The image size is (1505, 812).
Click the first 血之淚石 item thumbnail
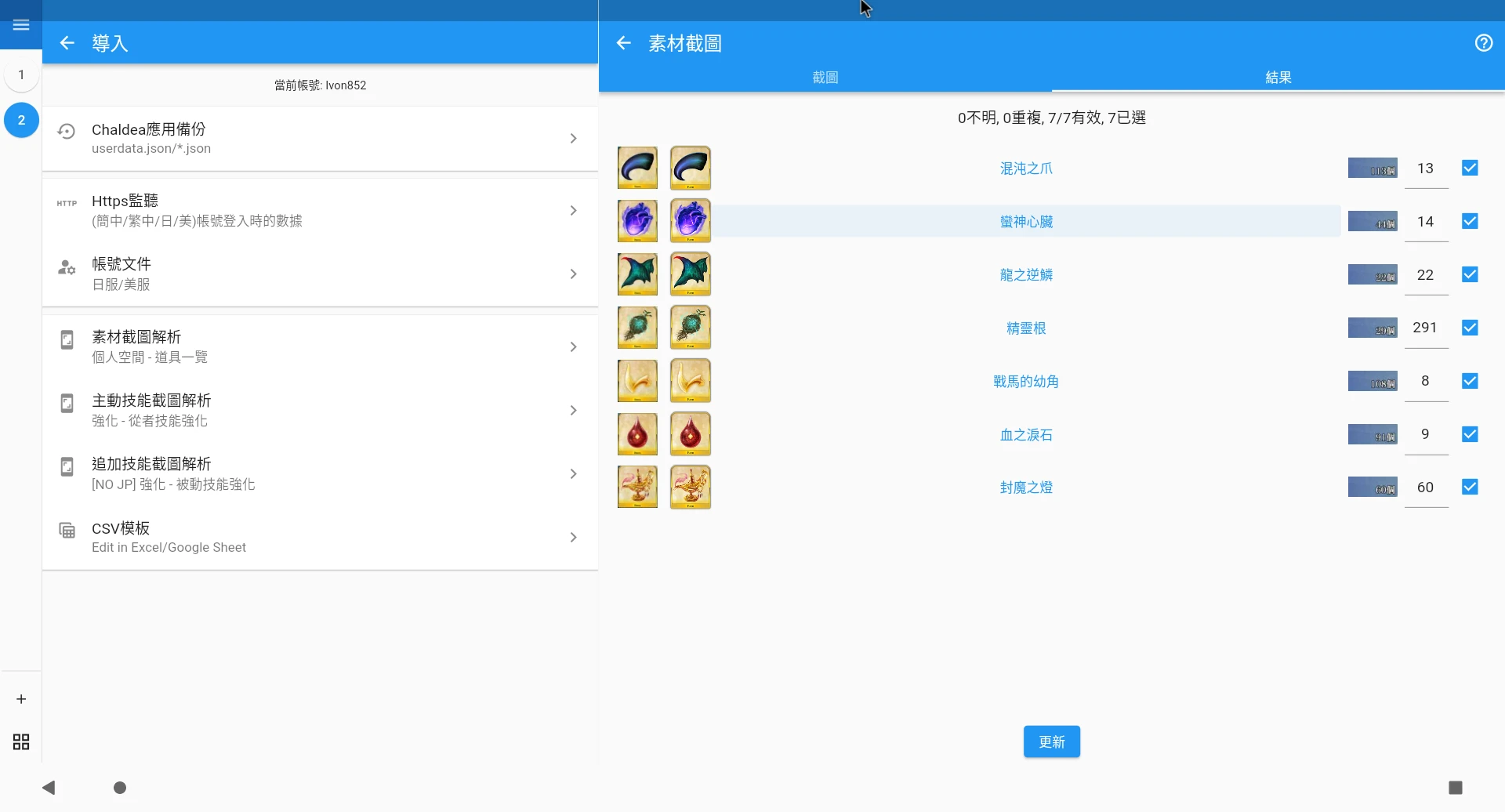click(637, 434)
